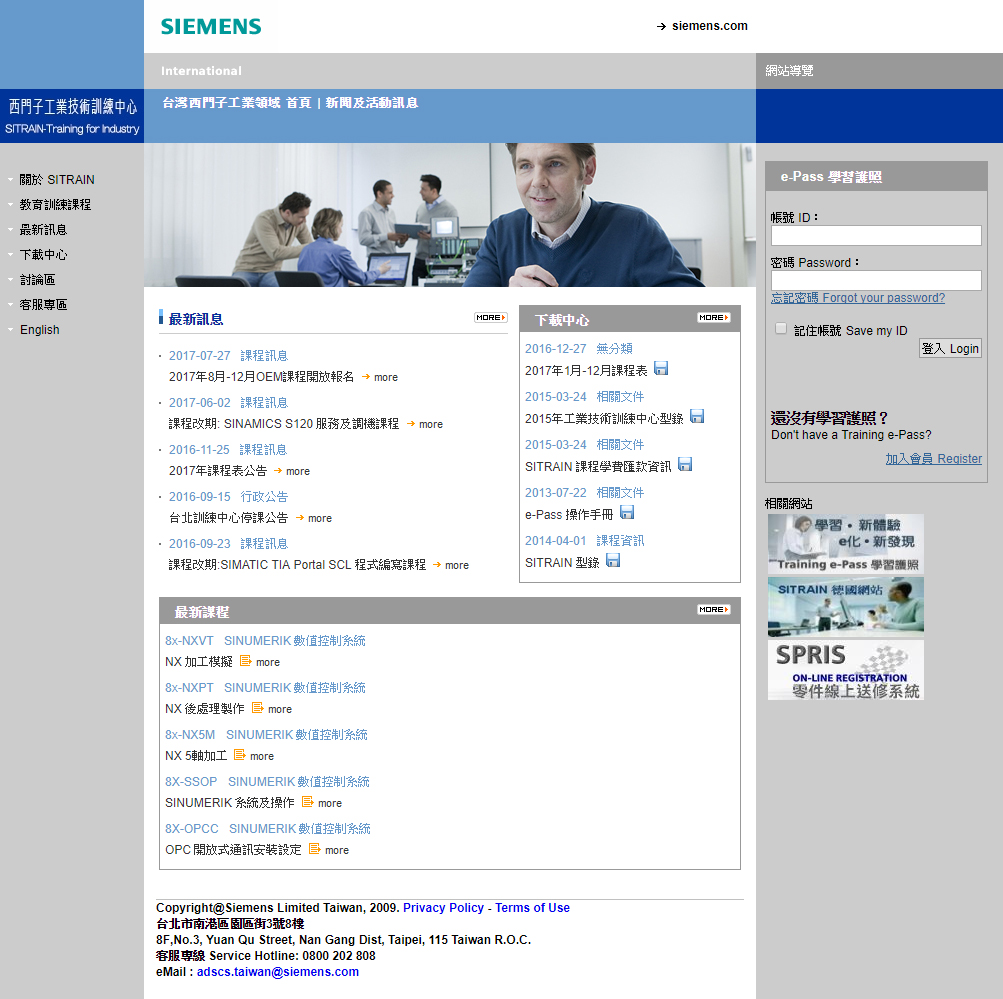Click save icon for 2017年1月-12月課程表
The width and height of the screenshot is (1003, 999).
(661, 369)
